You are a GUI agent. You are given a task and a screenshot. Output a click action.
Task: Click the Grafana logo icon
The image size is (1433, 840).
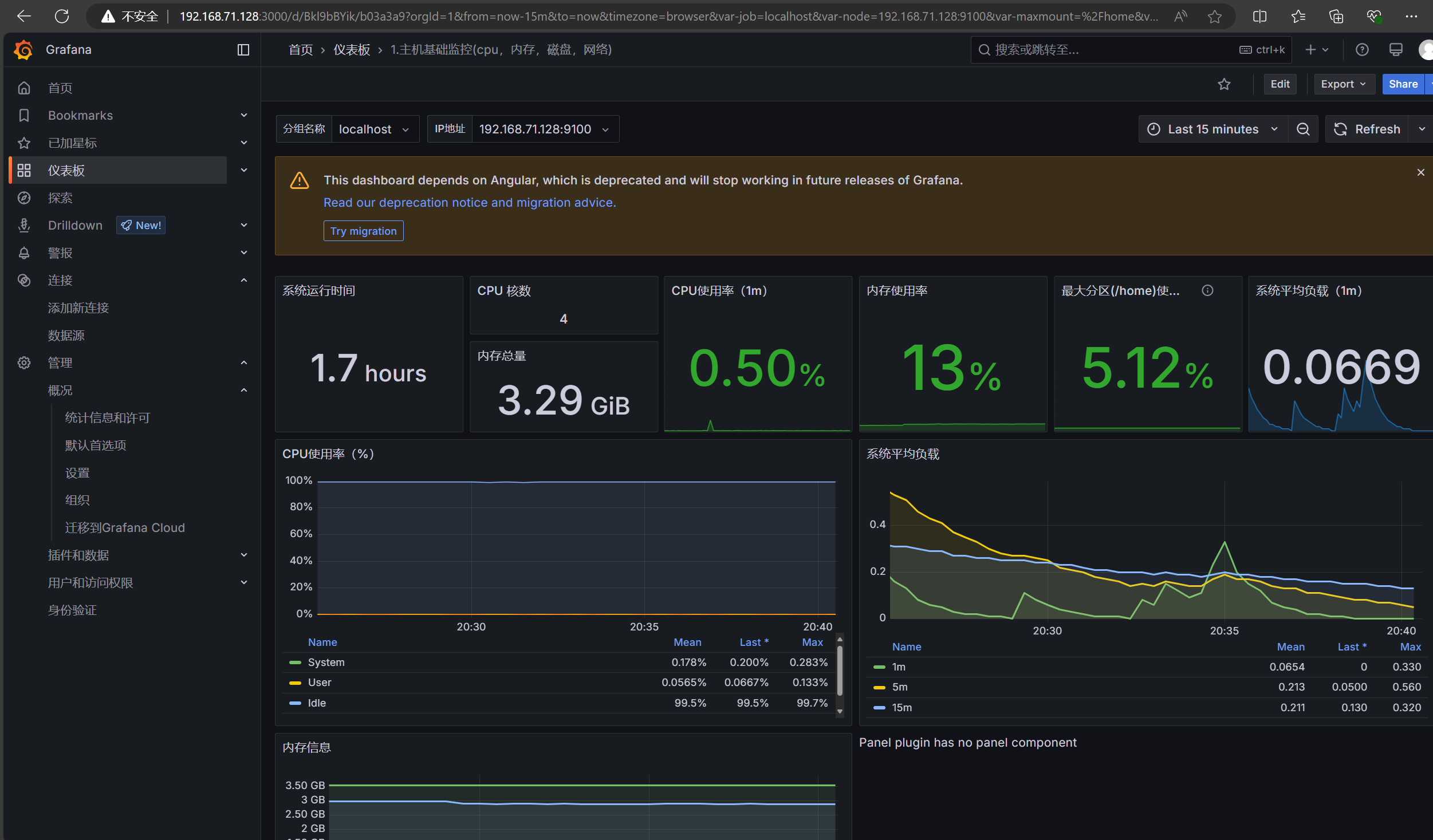click(23, 50)
